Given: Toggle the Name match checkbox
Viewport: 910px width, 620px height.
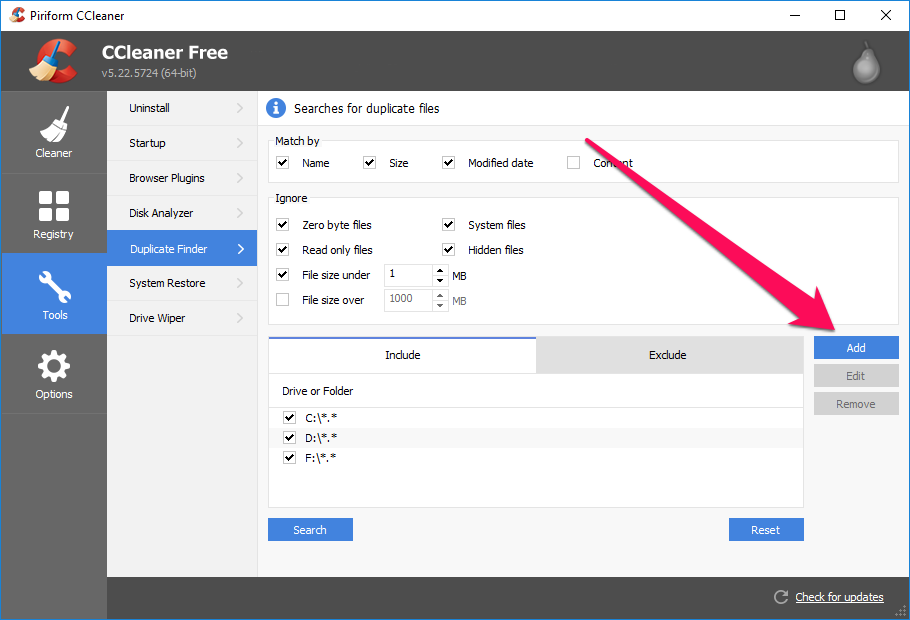Looking at the screenshot, I should [283, 163].
